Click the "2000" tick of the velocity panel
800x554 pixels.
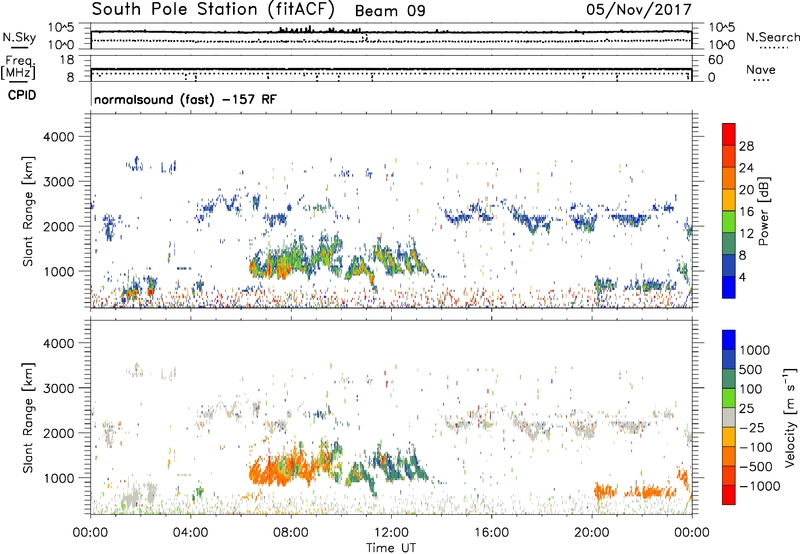58,433
